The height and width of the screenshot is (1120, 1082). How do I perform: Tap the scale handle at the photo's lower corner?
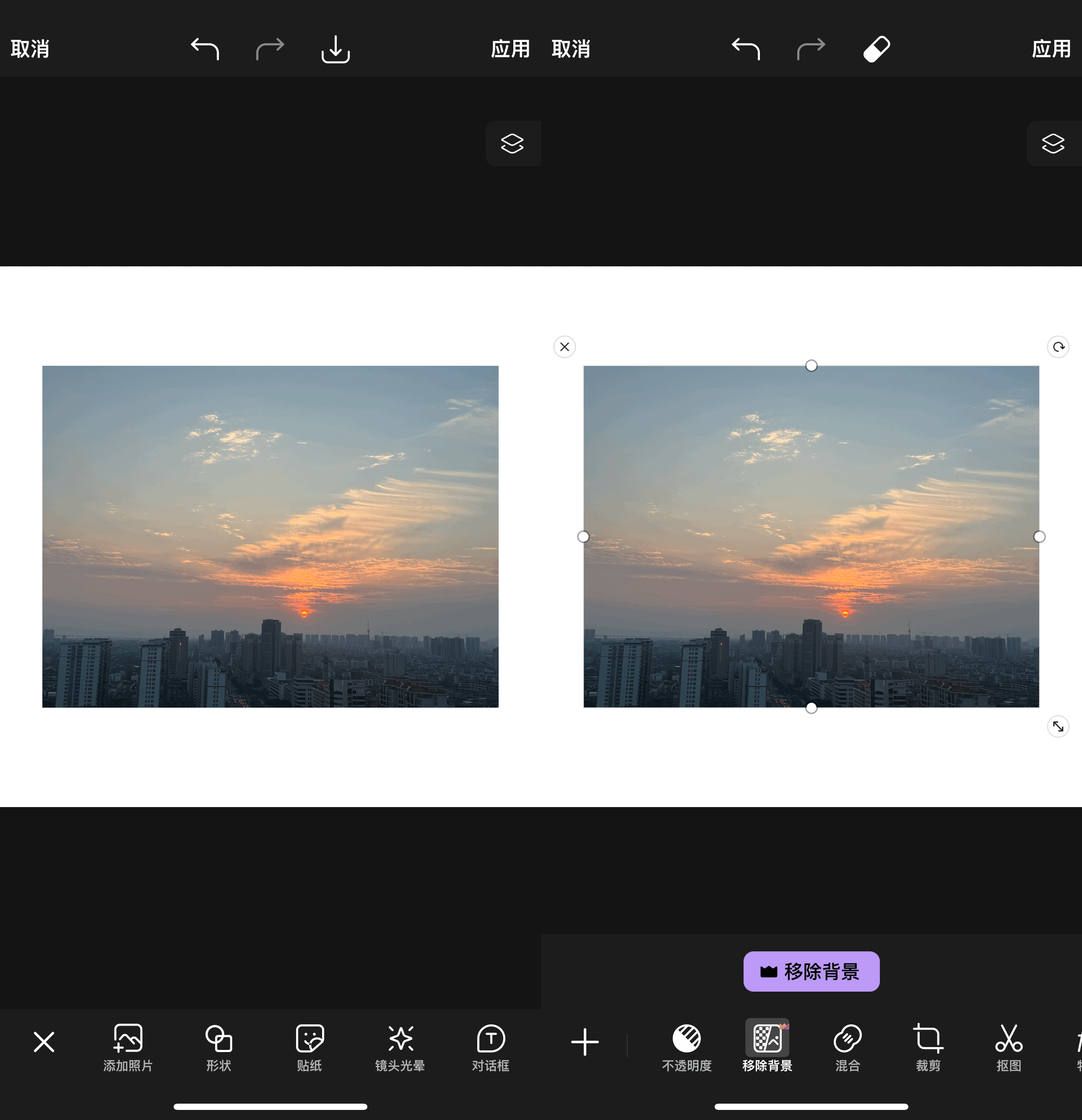pyautogui.click(x=1058, y=726)
